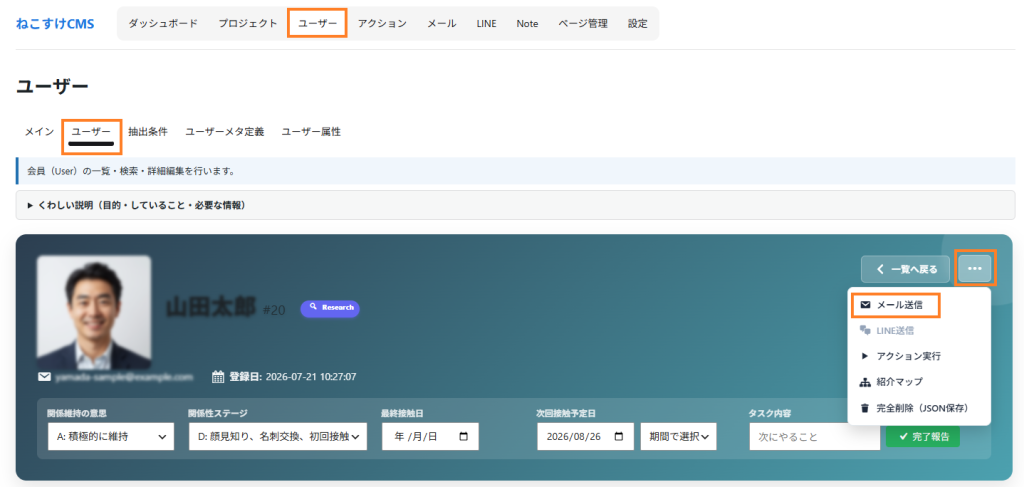
Task: Click the calendar icon in 次回接触予定日 field
Action: point(619,437)
